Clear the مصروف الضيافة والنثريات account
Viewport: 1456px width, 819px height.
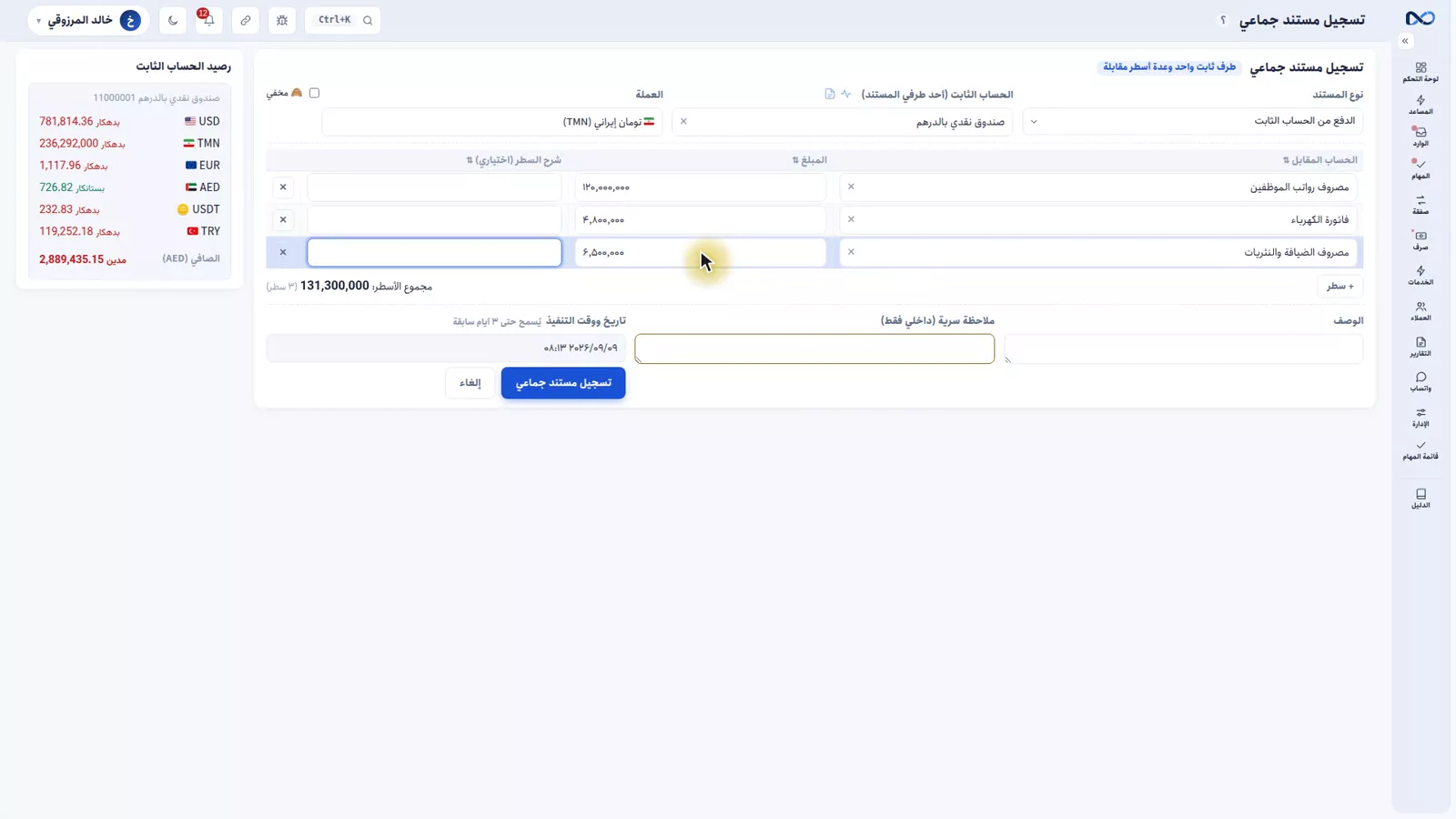click(851, 252)
